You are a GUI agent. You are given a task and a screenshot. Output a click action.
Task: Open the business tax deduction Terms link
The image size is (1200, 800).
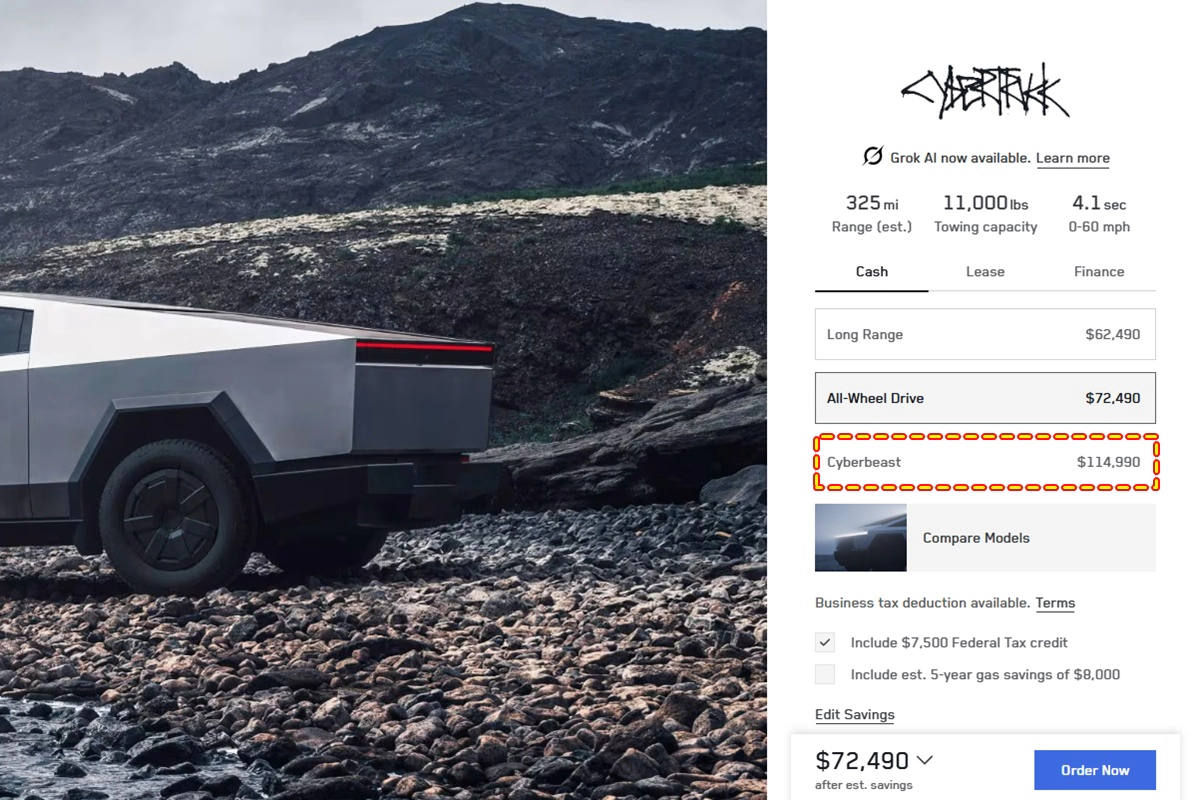(1055, 603)
